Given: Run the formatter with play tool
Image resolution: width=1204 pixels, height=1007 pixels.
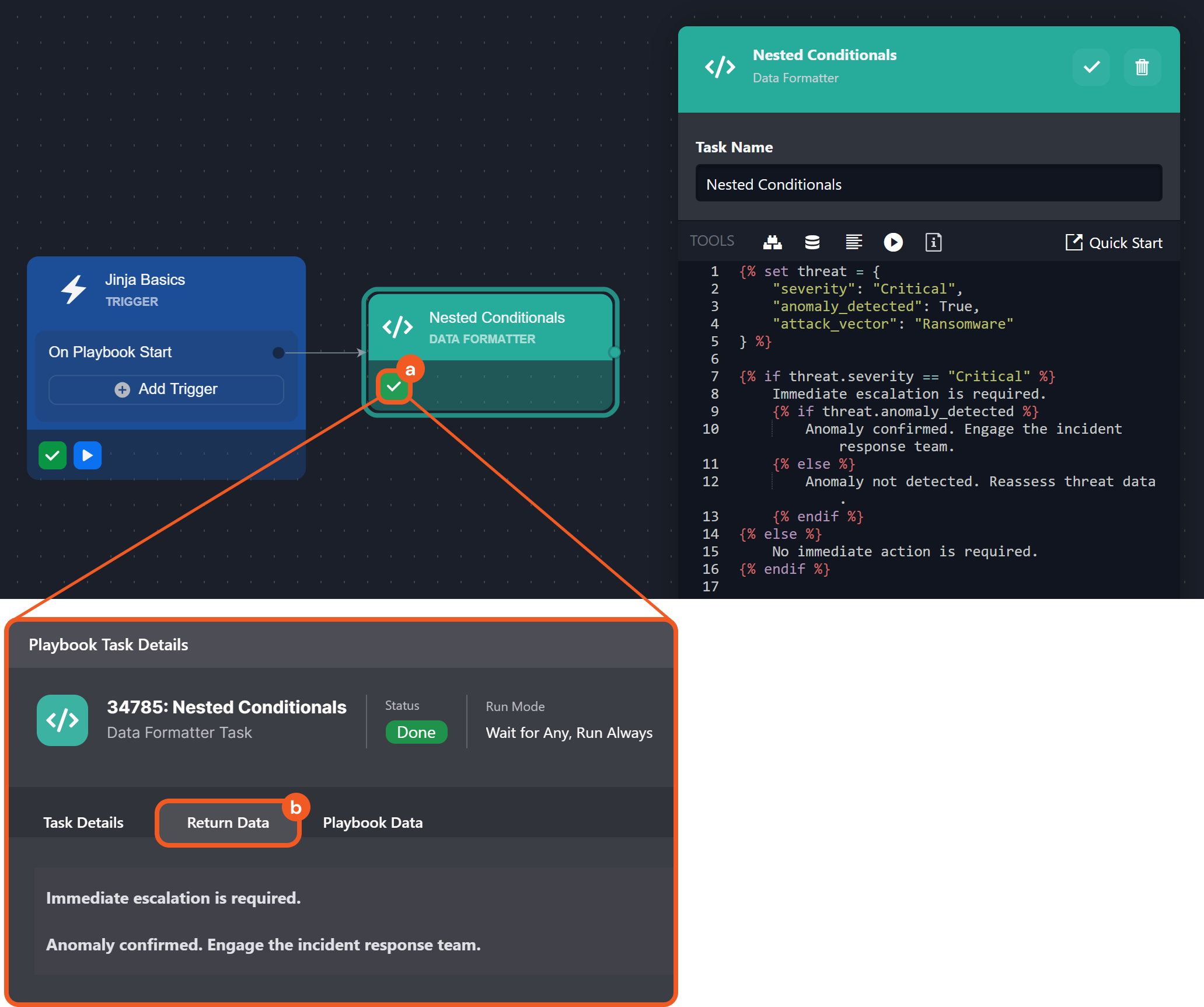Looking at the screenshot, I should click(893, 242).
